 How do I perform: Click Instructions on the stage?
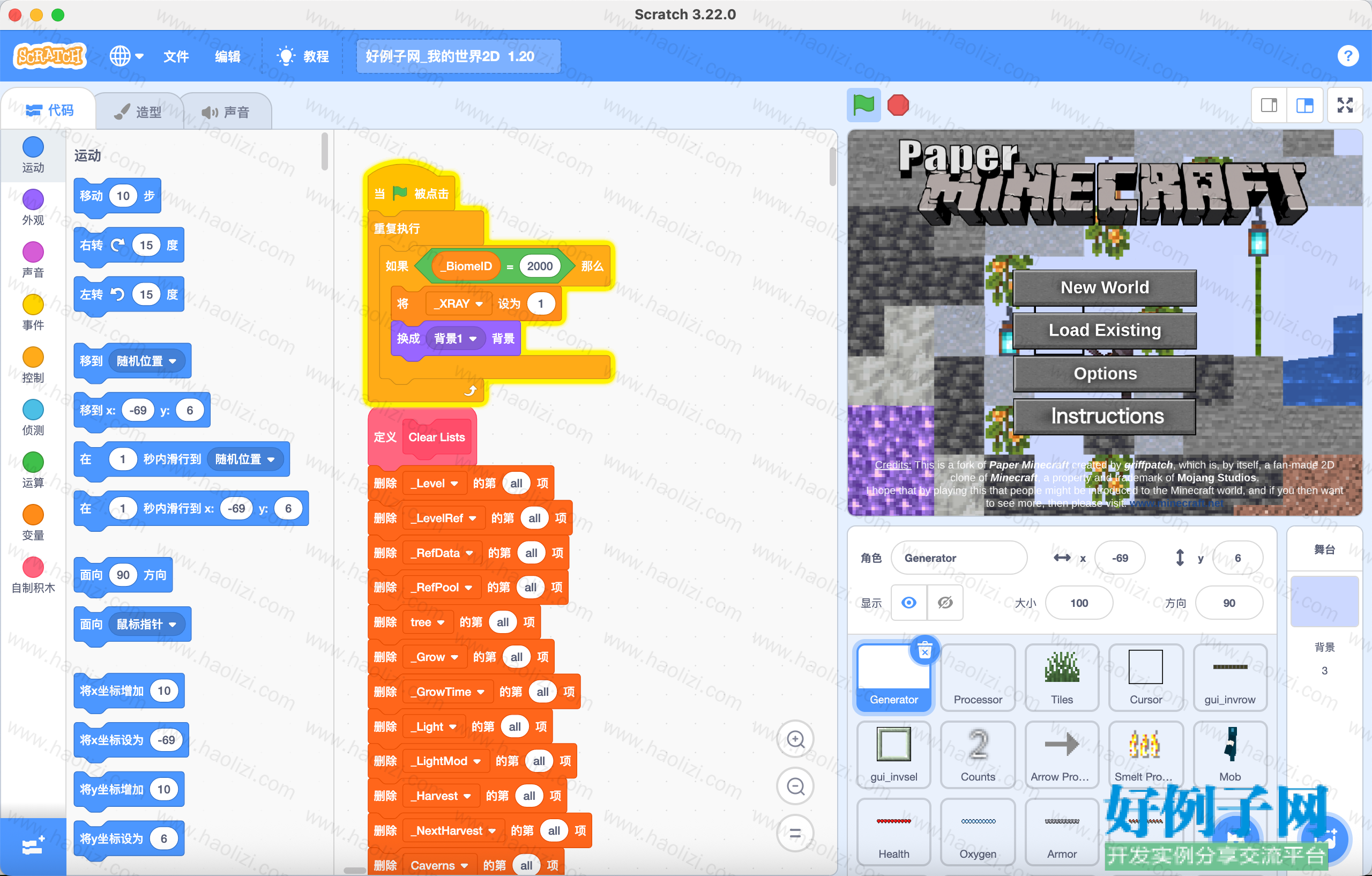coord(1104,417)
